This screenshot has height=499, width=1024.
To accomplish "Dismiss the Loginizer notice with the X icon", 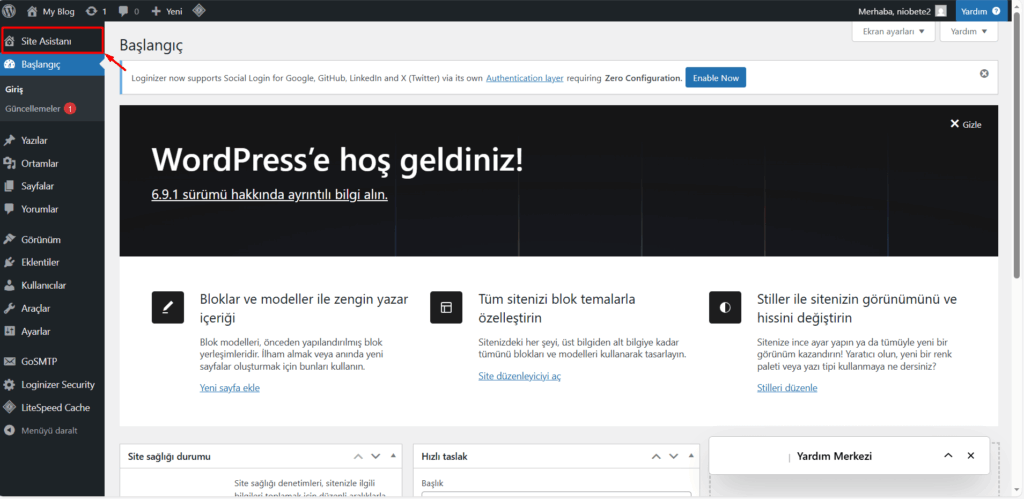I will (x=984, y=73).
